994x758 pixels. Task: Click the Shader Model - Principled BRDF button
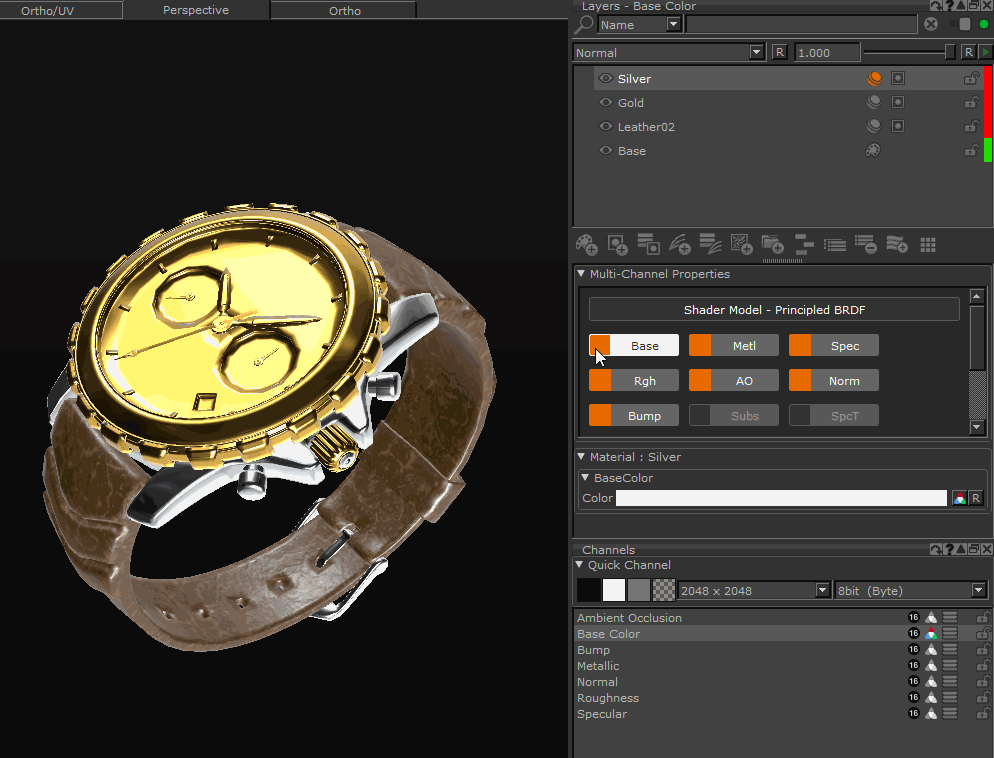pyautogui.click(x=774, y=310)
